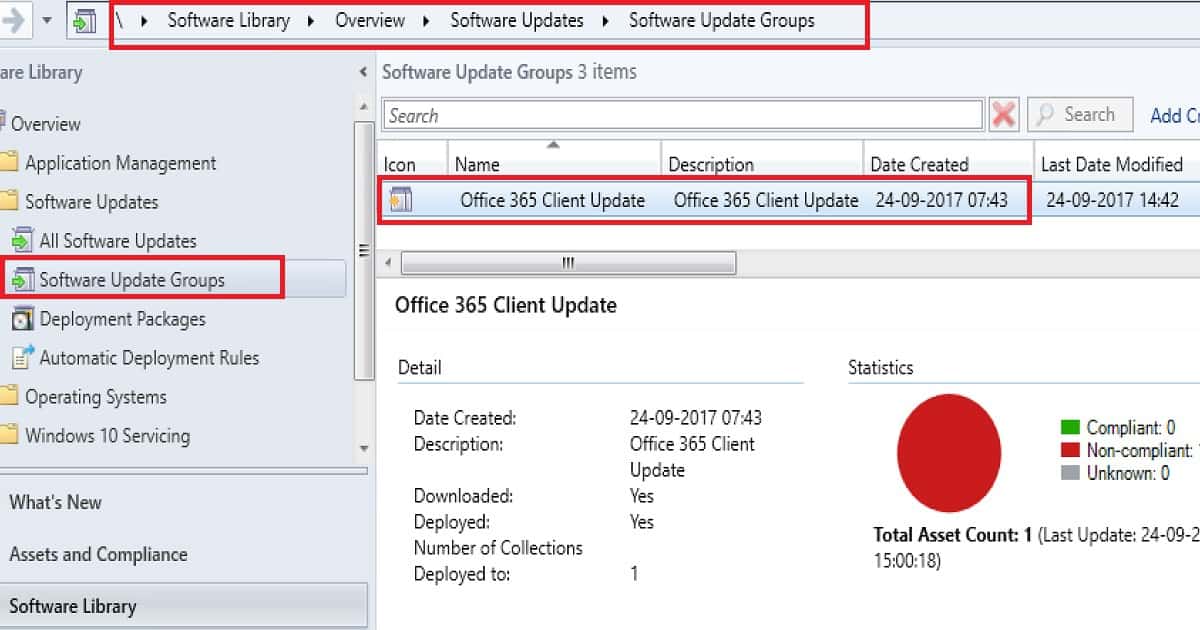Open All Software Updates node
The image size is (1200, 630).
118,241
